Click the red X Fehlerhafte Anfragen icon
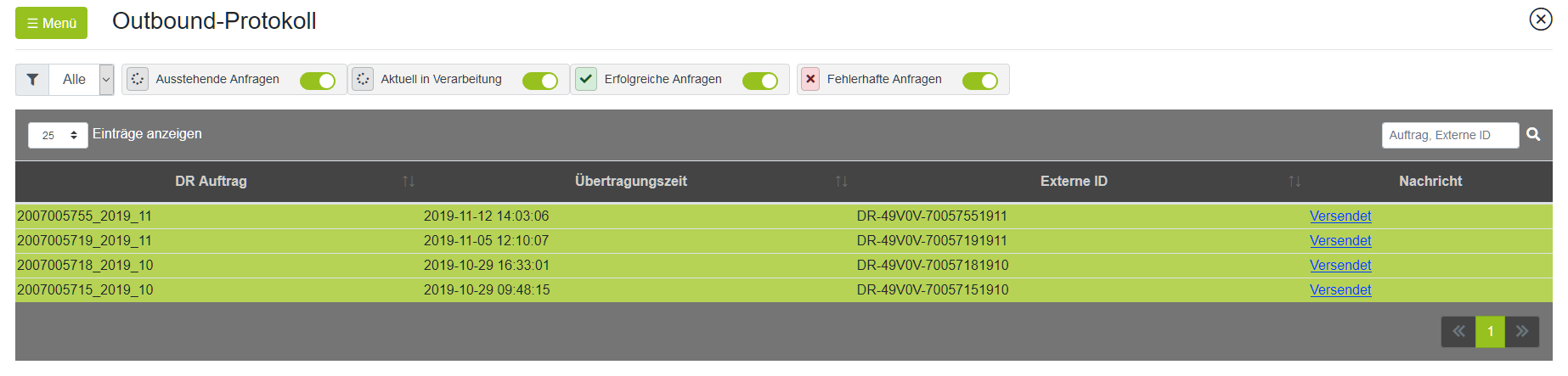The height and width of the screenshot is (376, 1568). pos(810,79)
